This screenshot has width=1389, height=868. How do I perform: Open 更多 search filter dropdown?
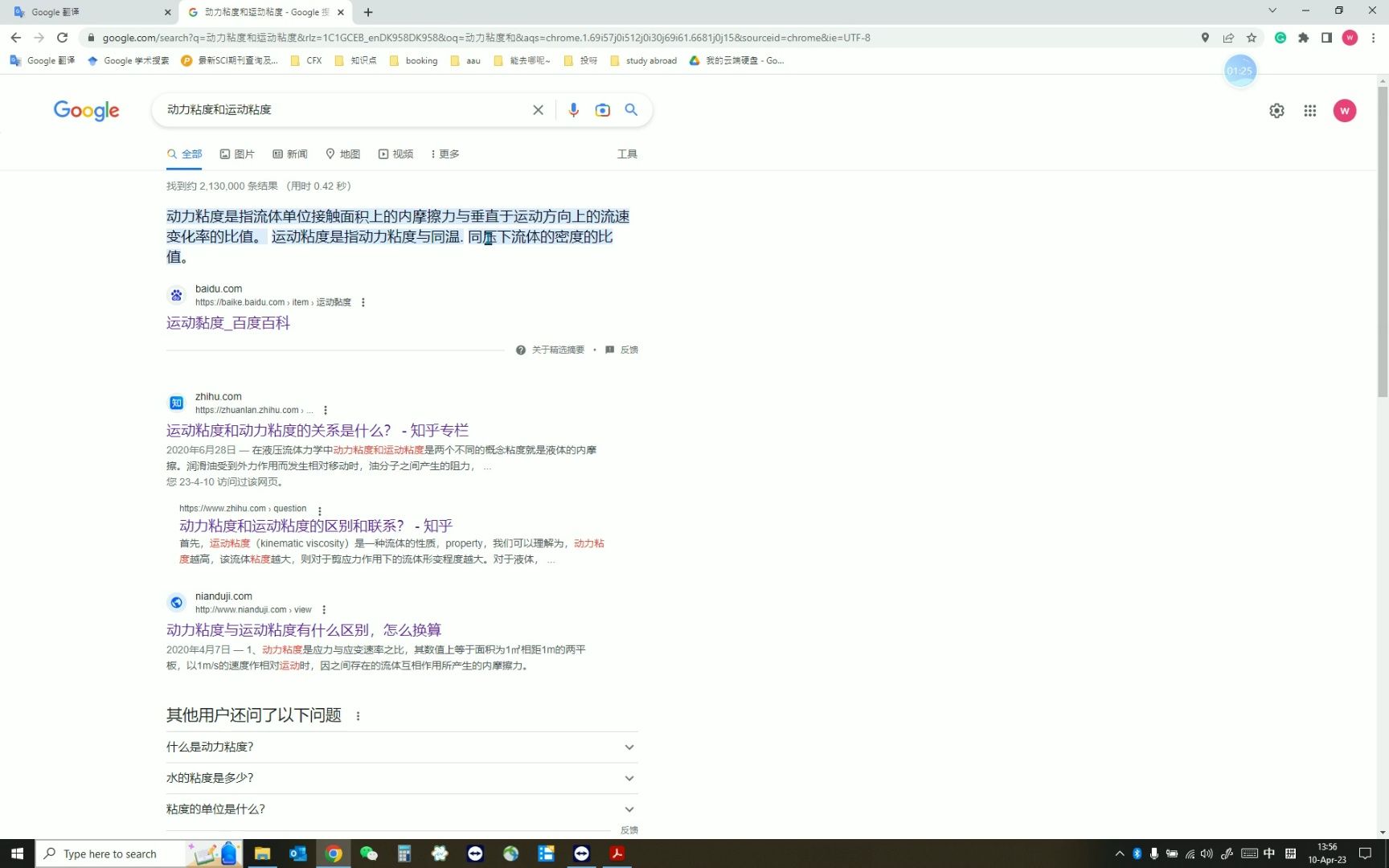445,154
